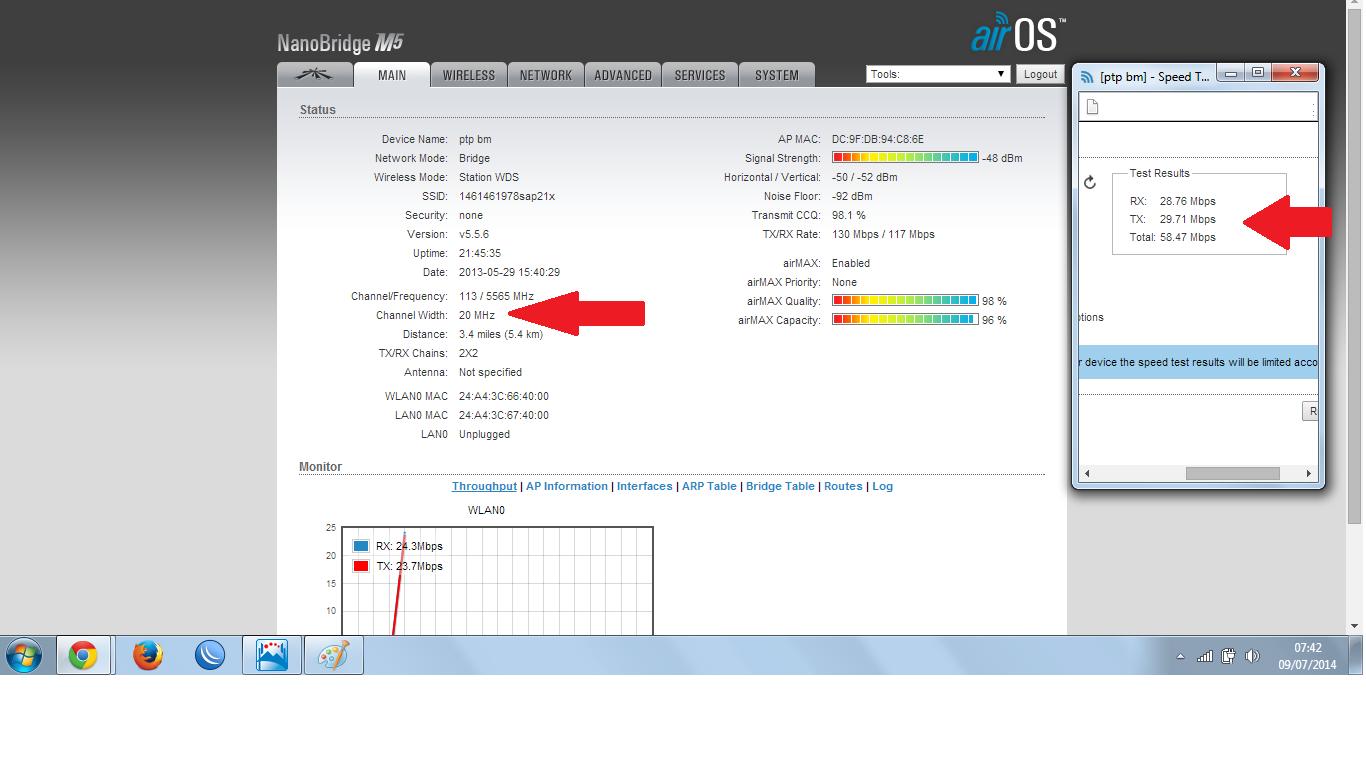Image resolution: width=1366 pixels, height=768 pixels.
Task: Click the power plug tray icon
Action: (1229, 656)
